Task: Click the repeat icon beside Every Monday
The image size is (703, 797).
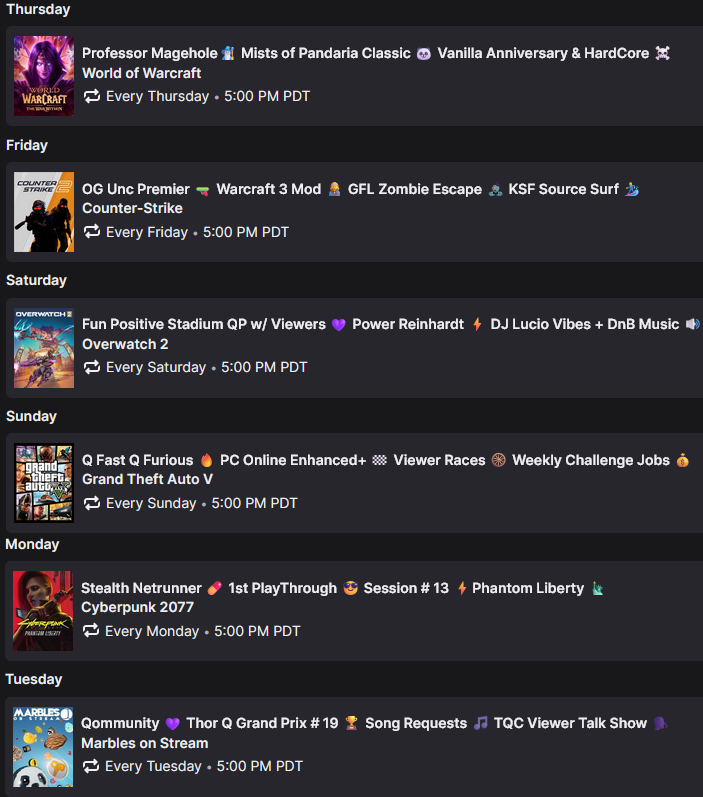Action: 90,631
